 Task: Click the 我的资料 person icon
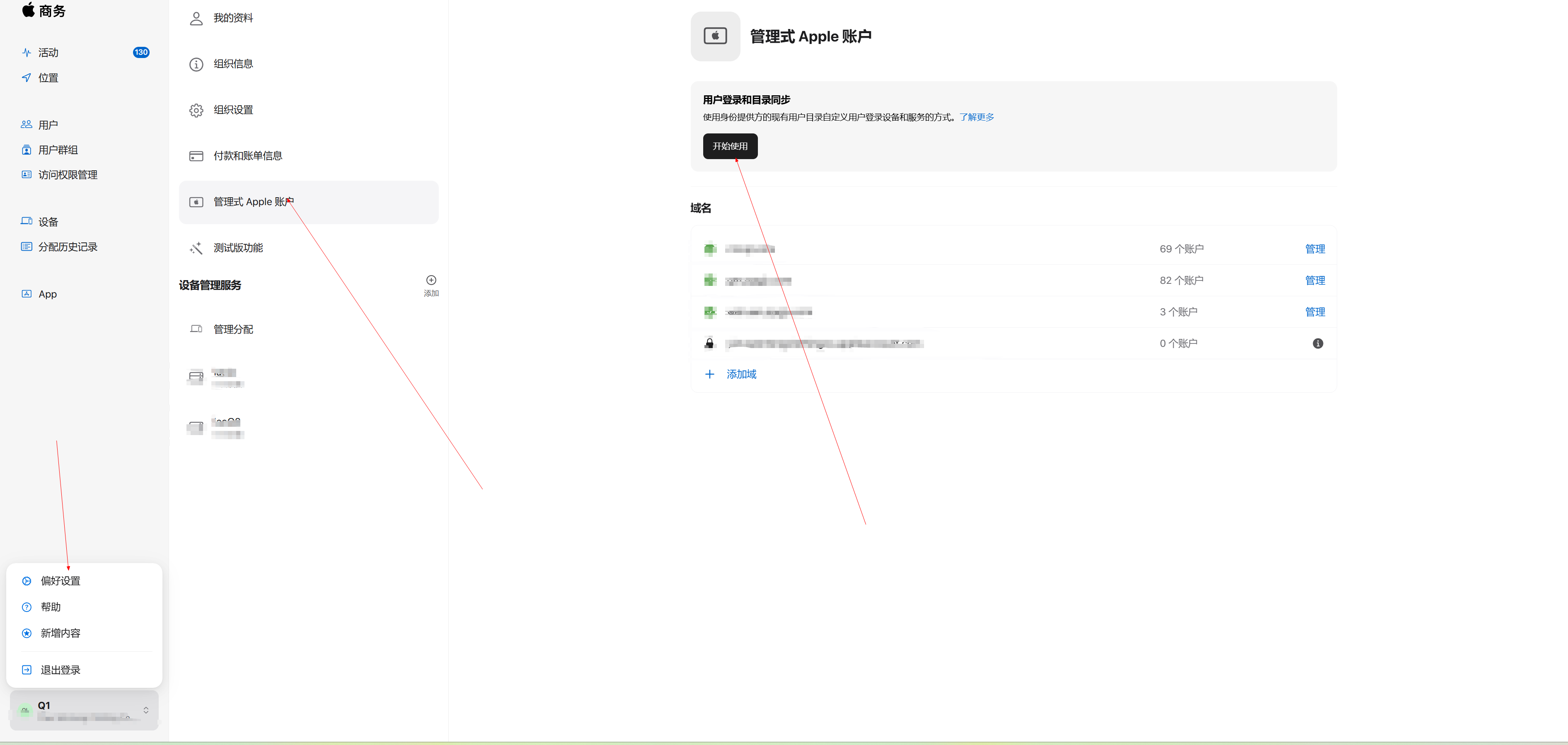pos(196,19)
